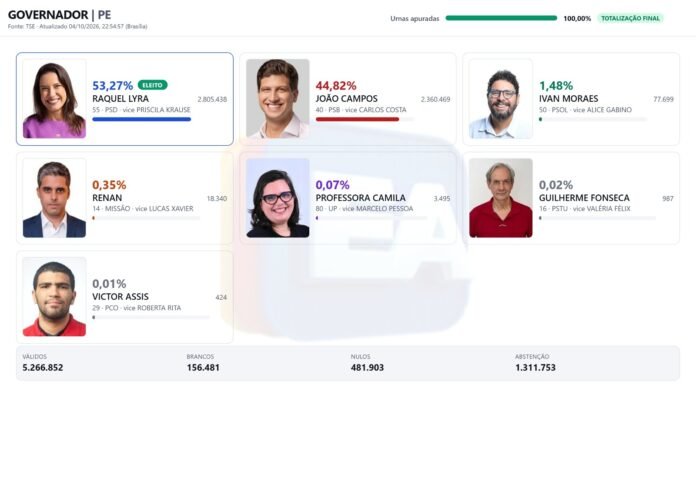696x489 pixels.
Task: Click party line '50 · PSOL · vice ALICE GABINO'
Action: click(585, 110)
